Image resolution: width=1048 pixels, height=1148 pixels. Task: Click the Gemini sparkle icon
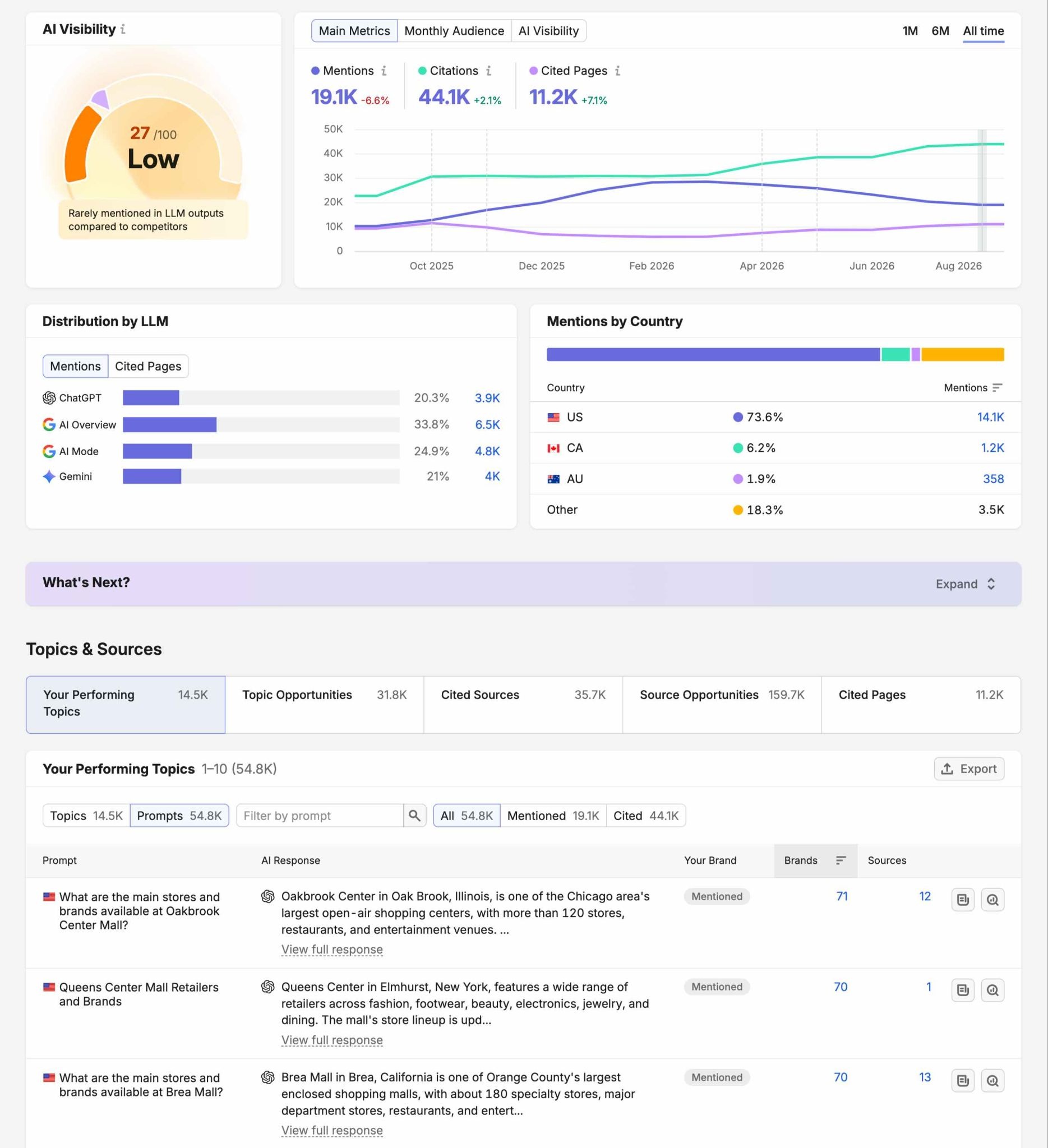pos(49,476)
